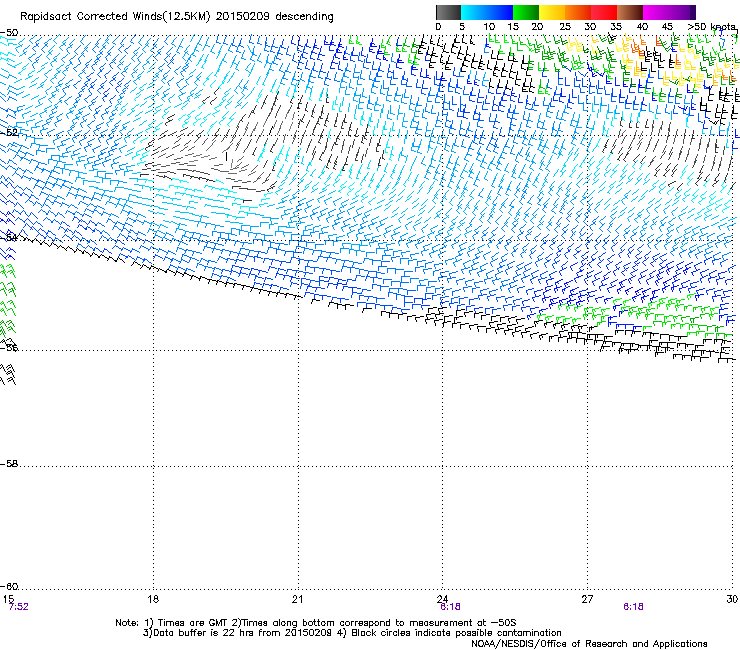Click the longitude axis label '27'
Screen dimensions: 740x650
click(x=587, y=599)
